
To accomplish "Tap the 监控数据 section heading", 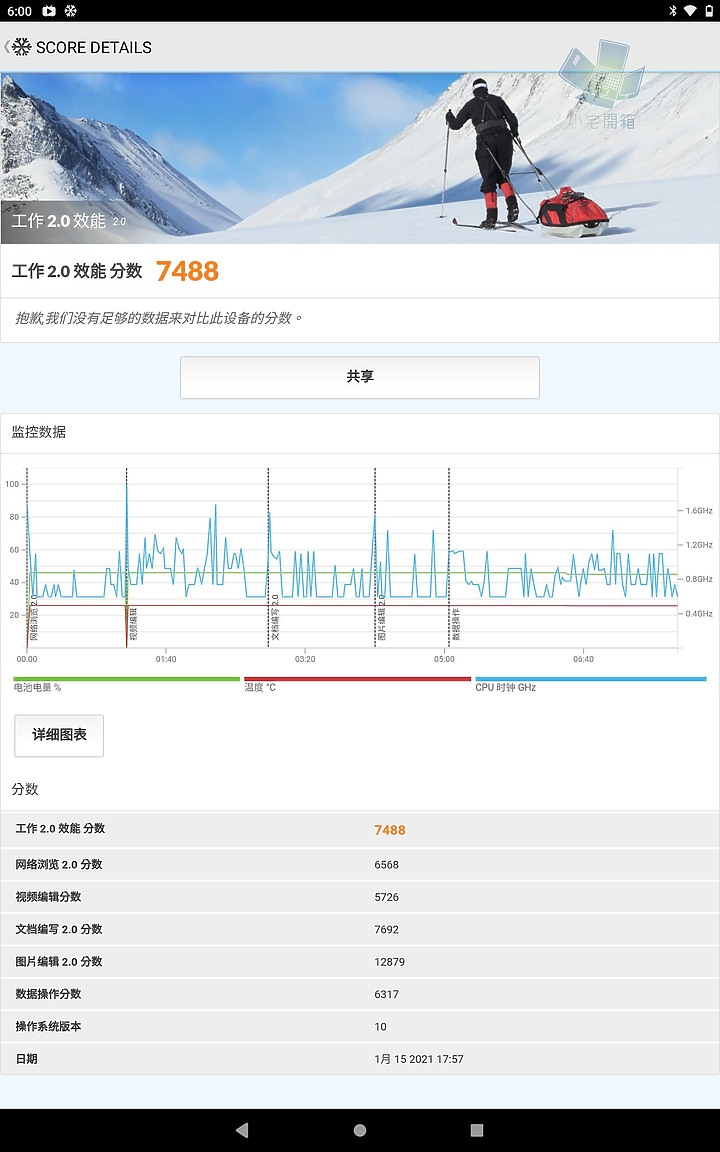I will coord(38,432).
